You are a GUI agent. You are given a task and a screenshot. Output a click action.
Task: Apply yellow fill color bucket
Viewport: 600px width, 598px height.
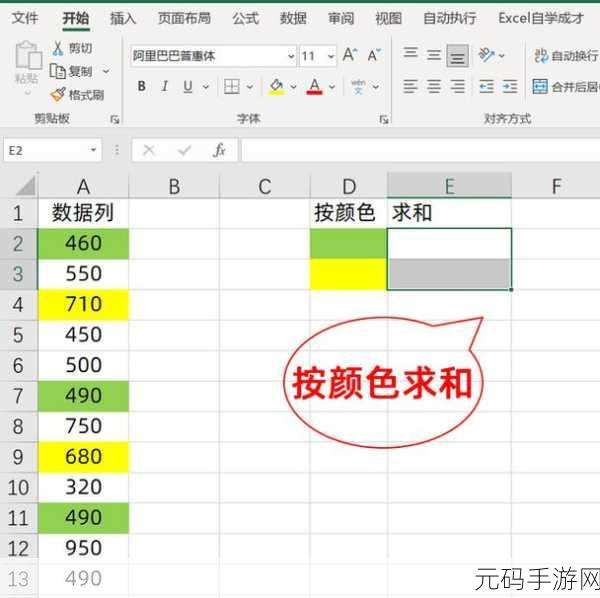[276, 87]
